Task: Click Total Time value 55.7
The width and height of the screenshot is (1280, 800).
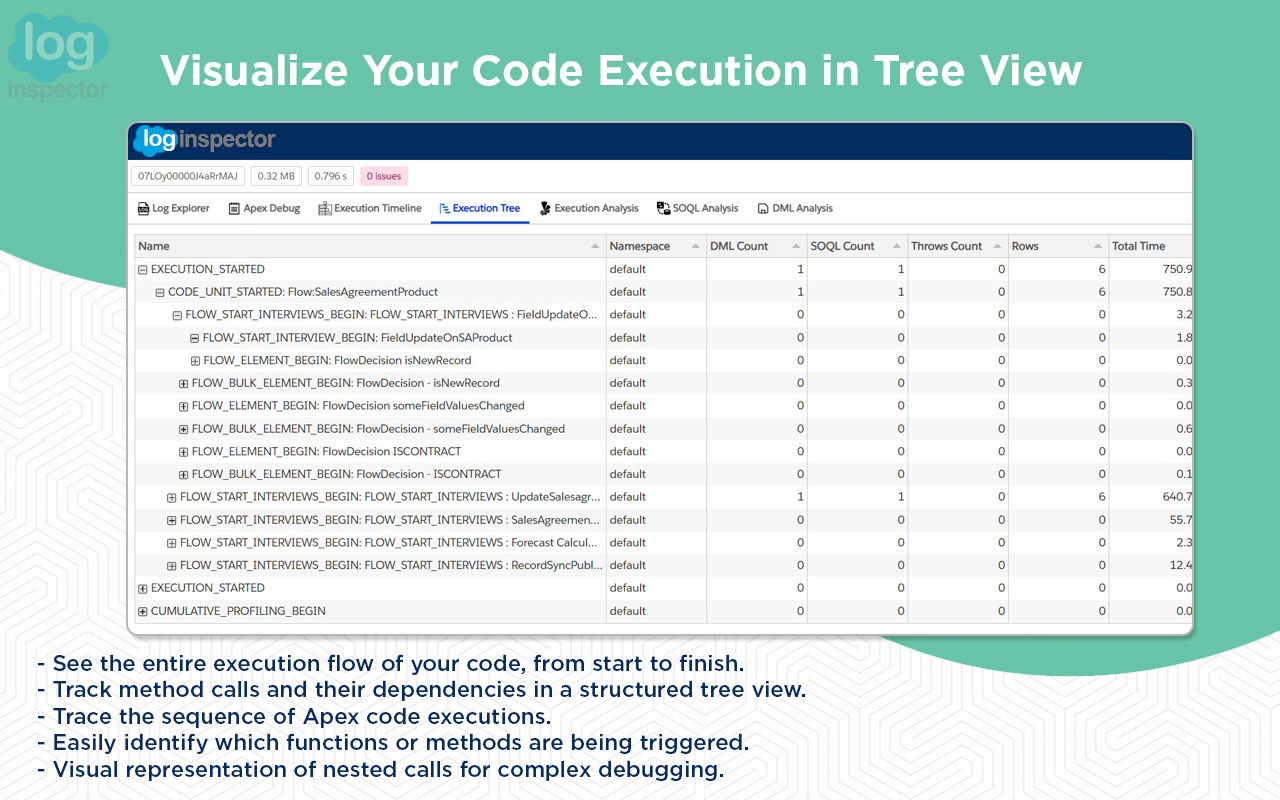Action: tap(1180, 520)
